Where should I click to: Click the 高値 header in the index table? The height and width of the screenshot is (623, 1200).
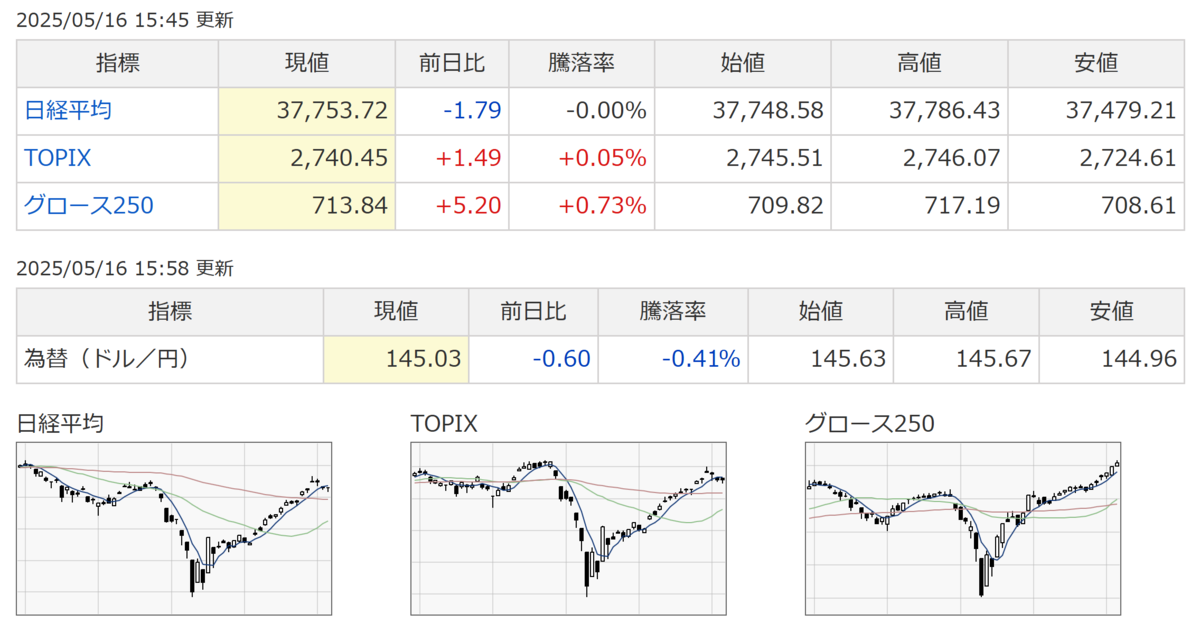pyautogui.click(x=920, y=63)
